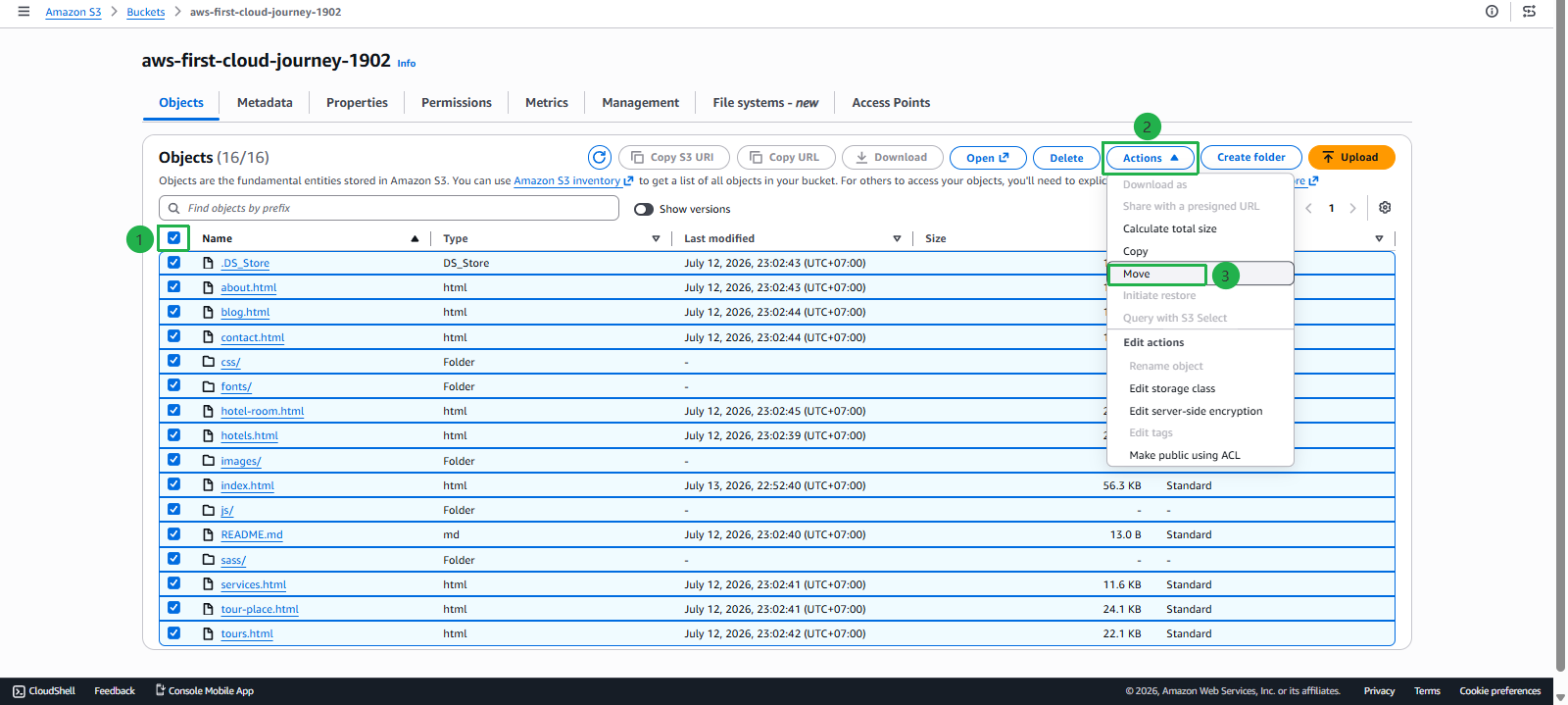Collapse the Actions dropdown button

pyautogui.click(x=1151, y=158)
